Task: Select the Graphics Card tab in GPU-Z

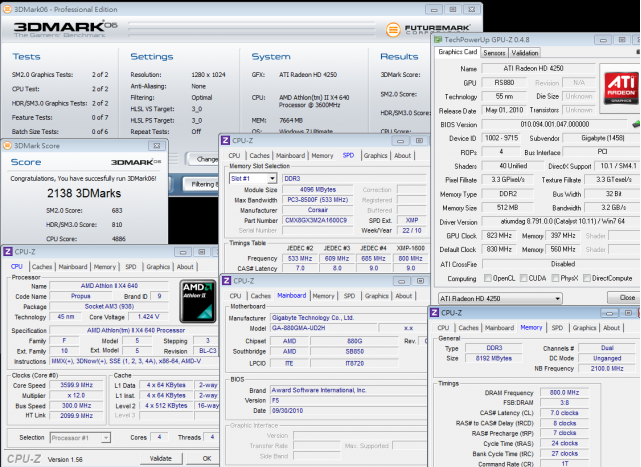Action: tap(457, 52)
